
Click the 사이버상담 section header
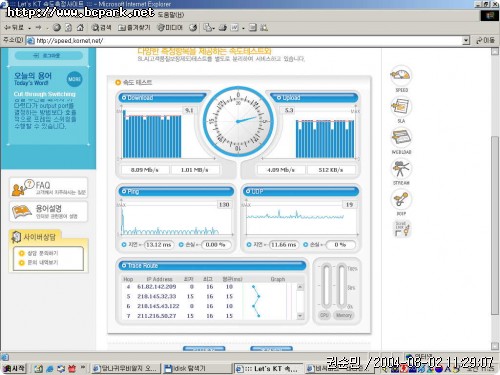coord(35,237)
